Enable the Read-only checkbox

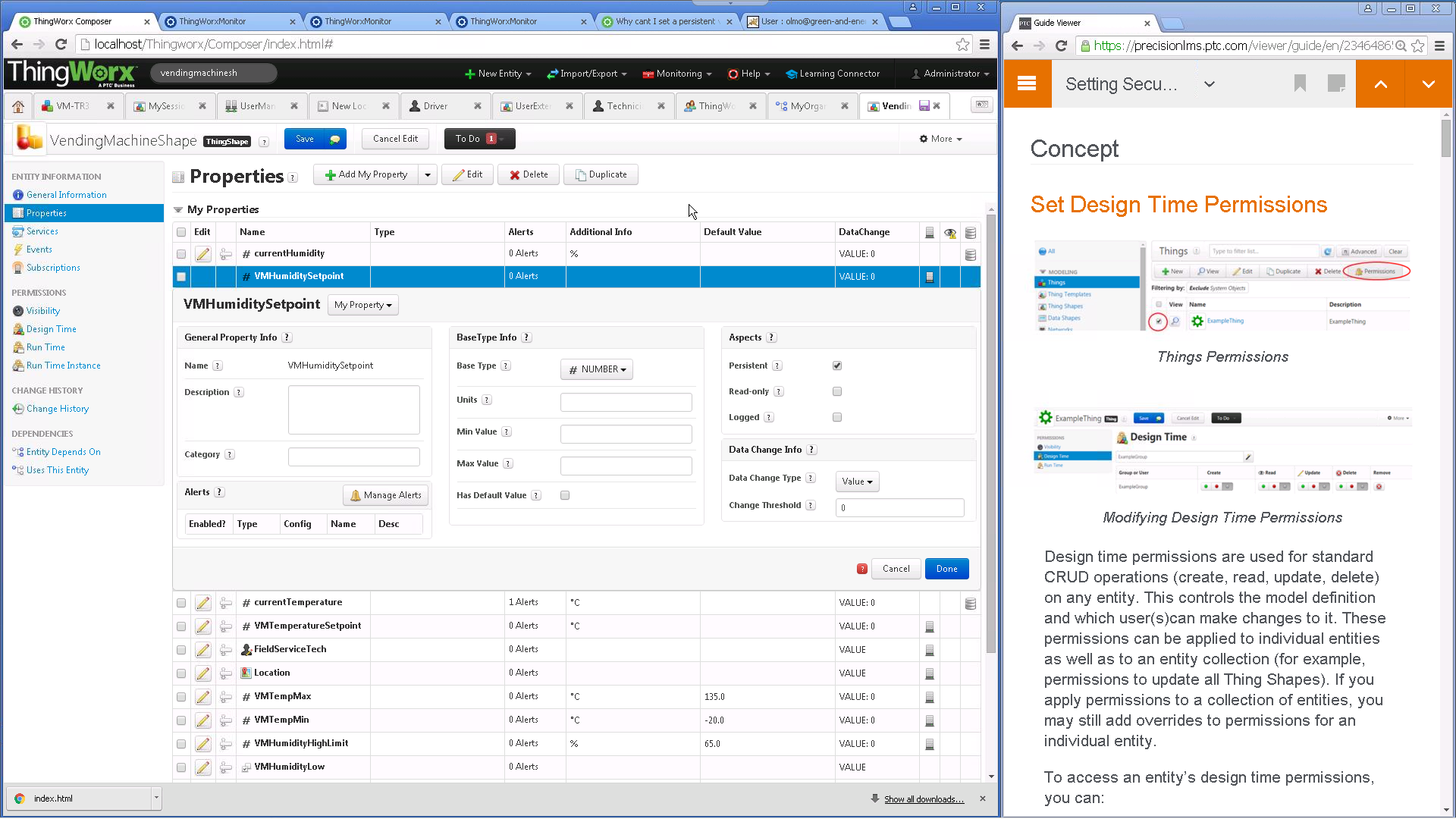[837, 391]
